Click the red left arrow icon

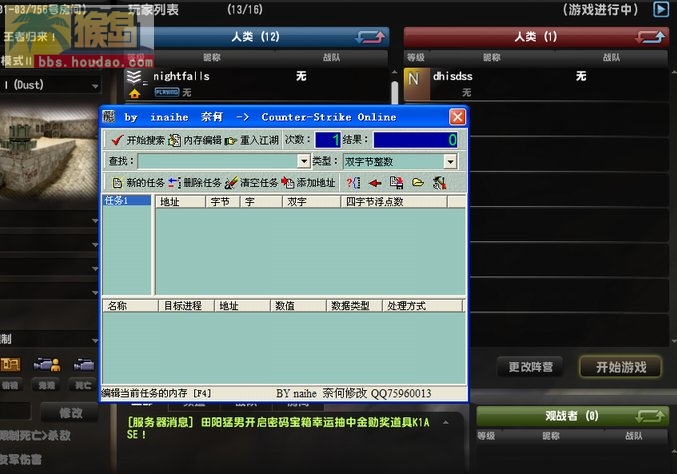point(375,183)
